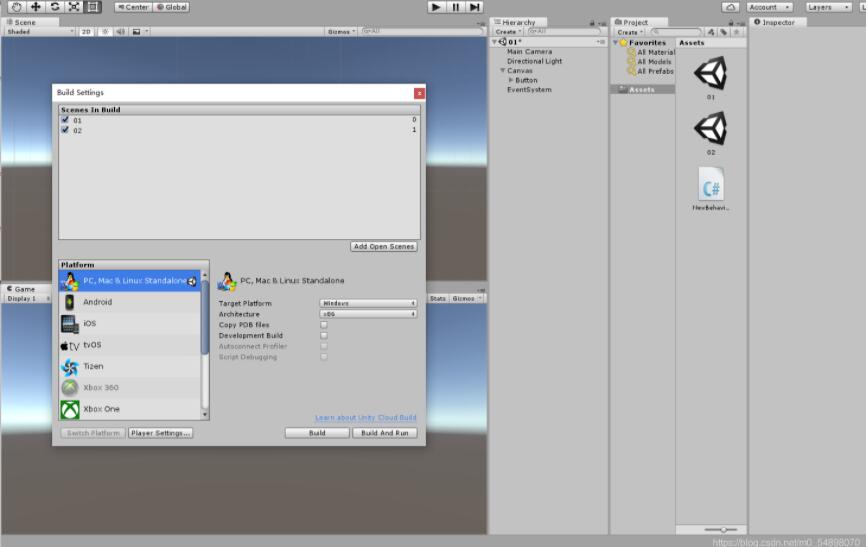Click the Save search star icon in Project

[x=736, y=32]
